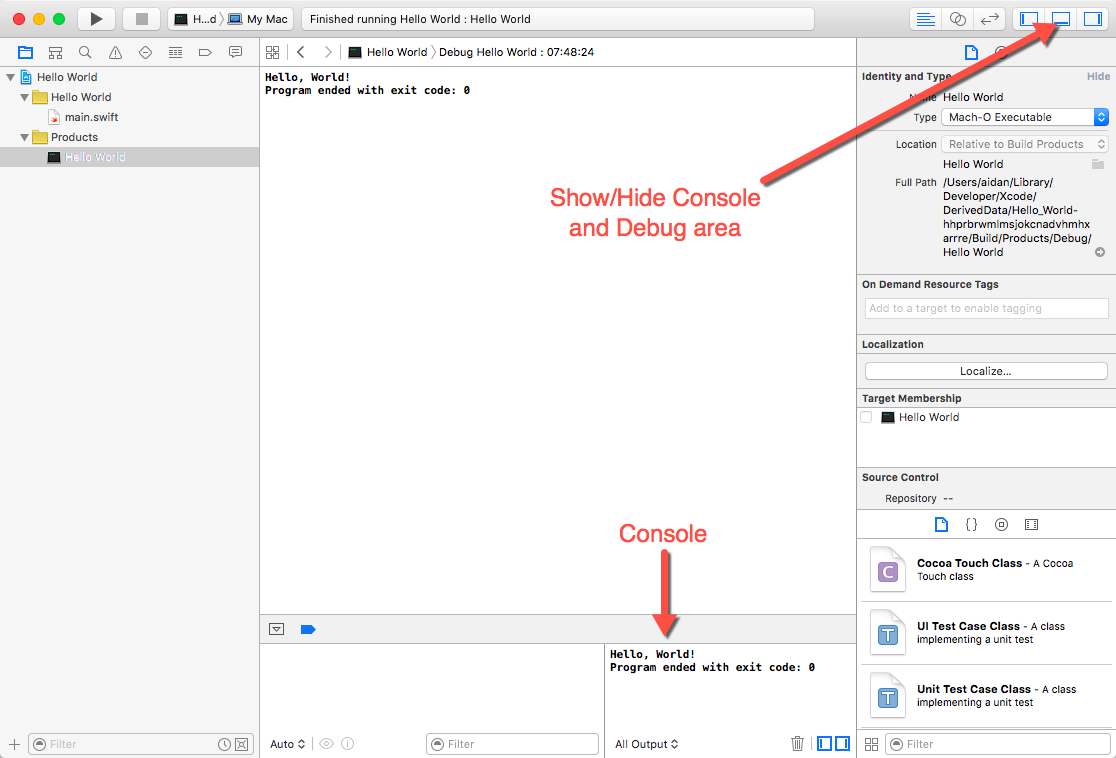The image size is (1116, 758).
Task: Run the project with the Play button
Action: tap(96, 19)
